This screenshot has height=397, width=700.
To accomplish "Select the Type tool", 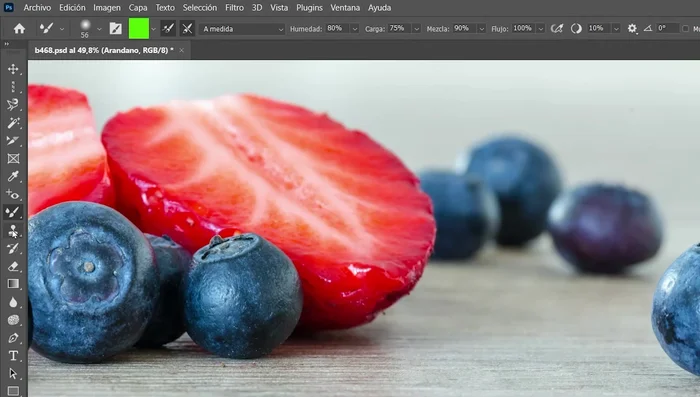I will (13, 356).
